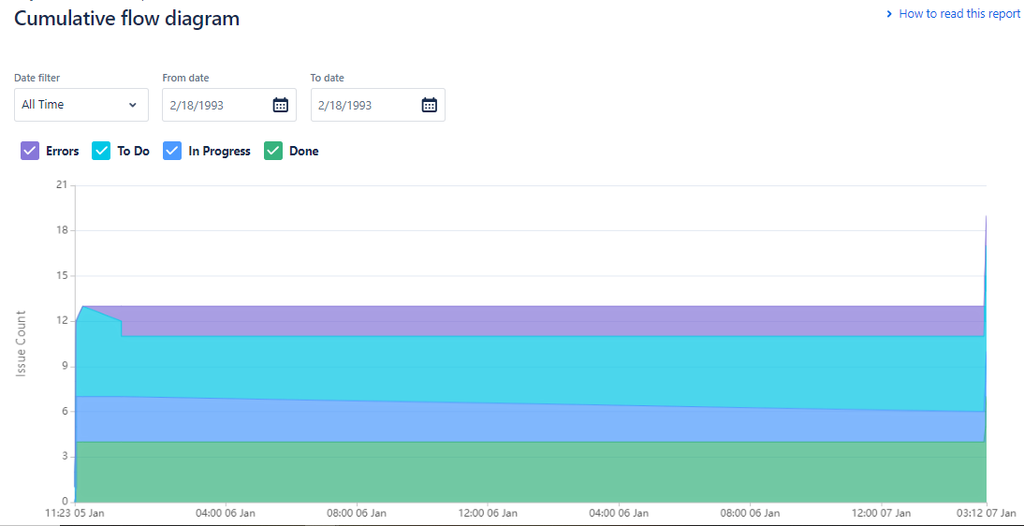
Task: Click the 03:12 07 Jan axis marker
Action: (985, 514)
